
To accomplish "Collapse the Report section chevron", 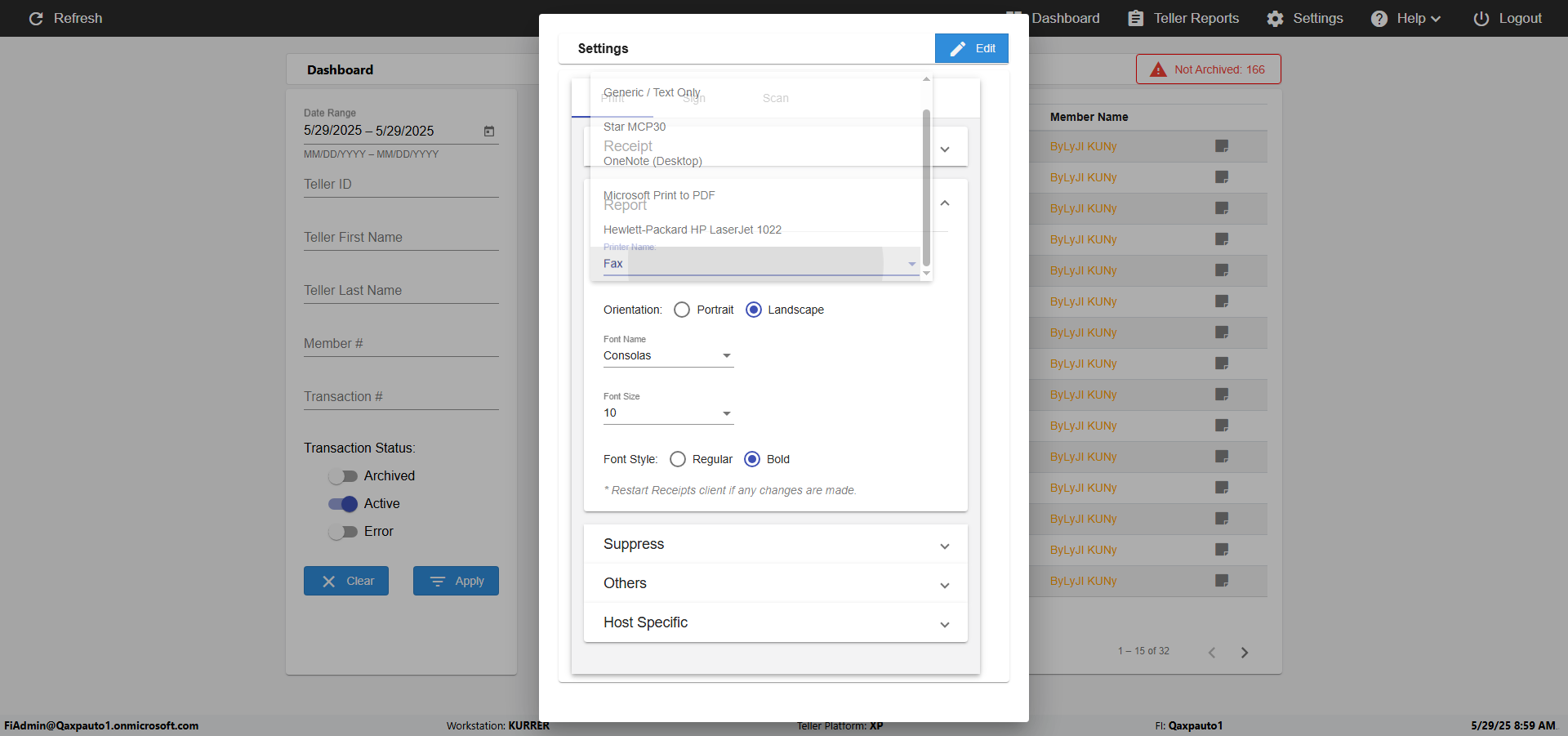I will coord(945,203).
